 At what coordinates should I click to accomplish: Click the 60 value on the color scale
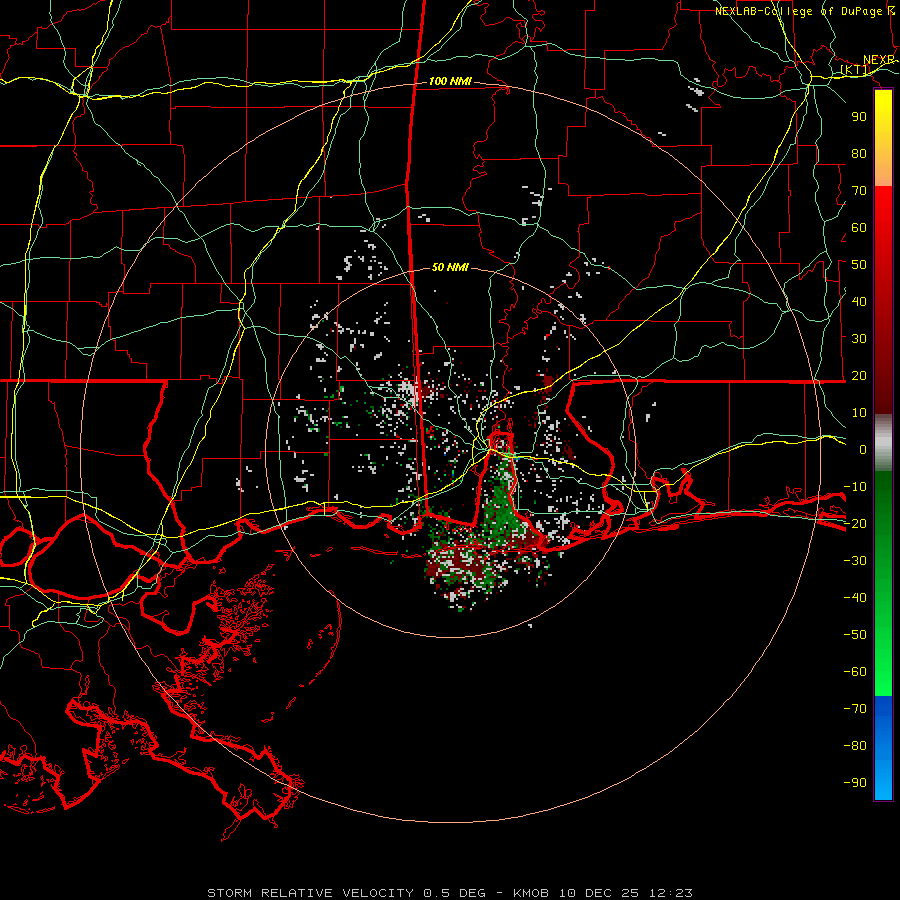click(x=859, y=228)
